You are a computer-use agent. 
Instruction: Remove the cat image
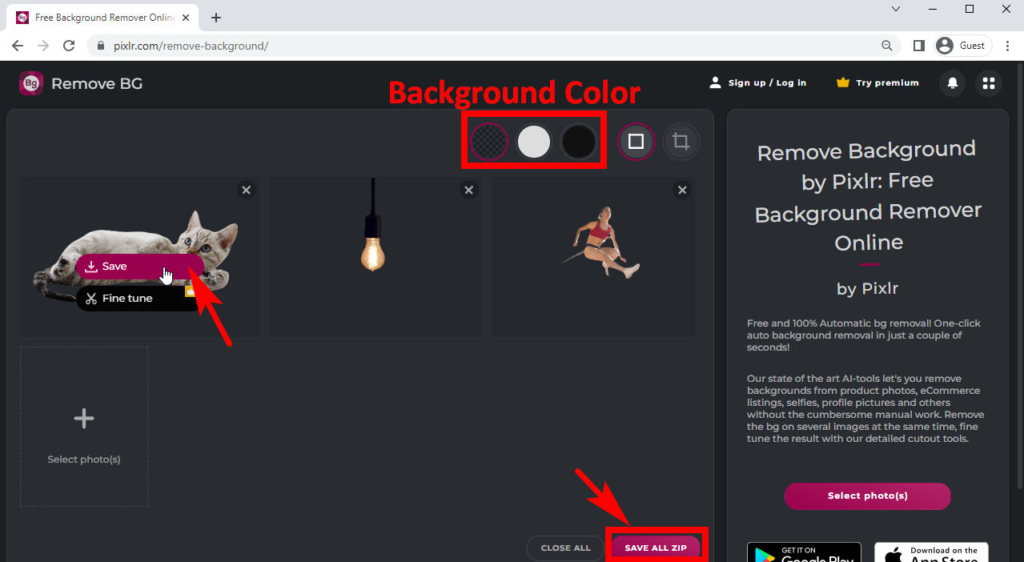(246, 190)
